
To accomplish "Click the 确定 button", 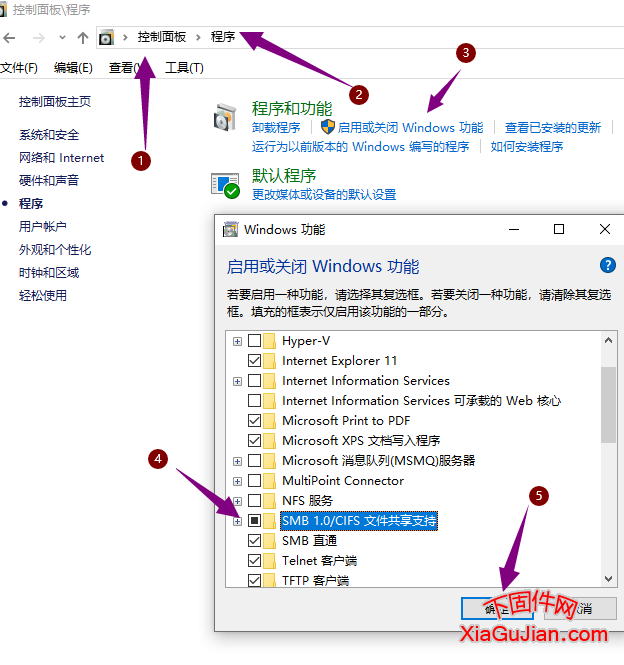I will pyautogui.click(x=497, y=609).
